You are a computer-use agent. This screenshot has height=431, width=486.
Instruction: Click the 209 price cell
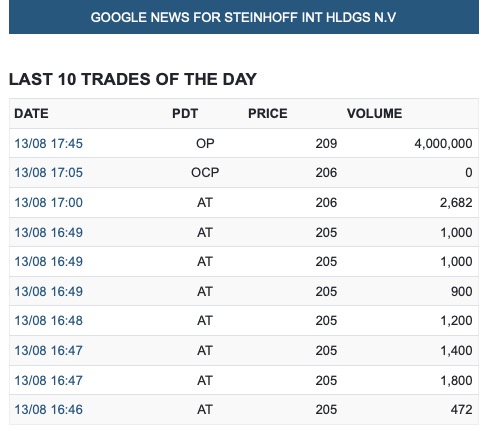point(326,144)
